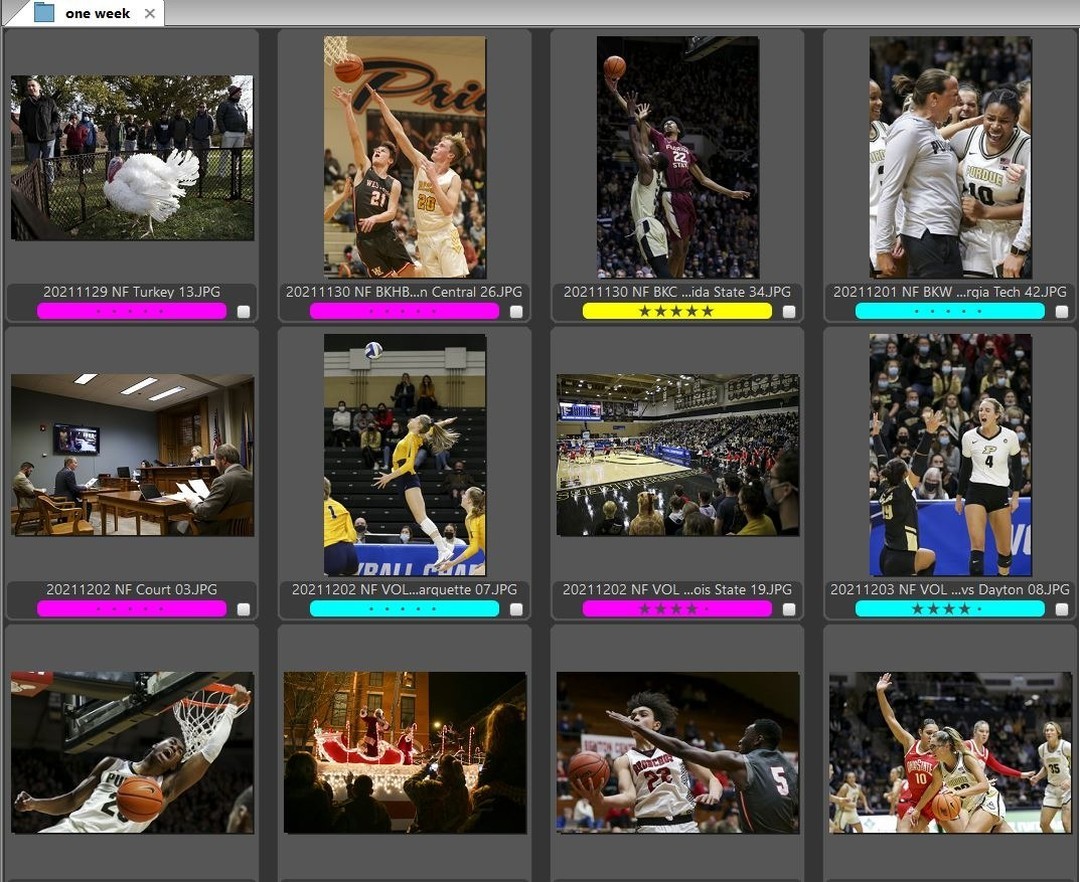Click the third star dot under Georgia Tech 42
This screenshot has height=882, width=1080.
coord(950,310)
